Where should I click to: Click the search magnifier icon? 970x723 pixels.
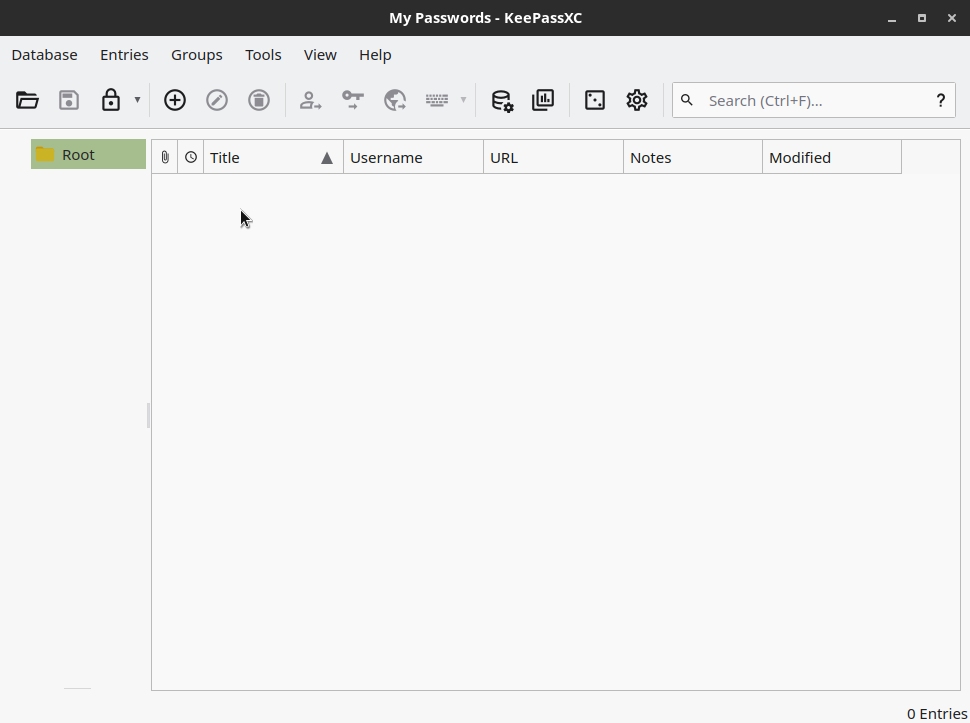click(687, 100)
